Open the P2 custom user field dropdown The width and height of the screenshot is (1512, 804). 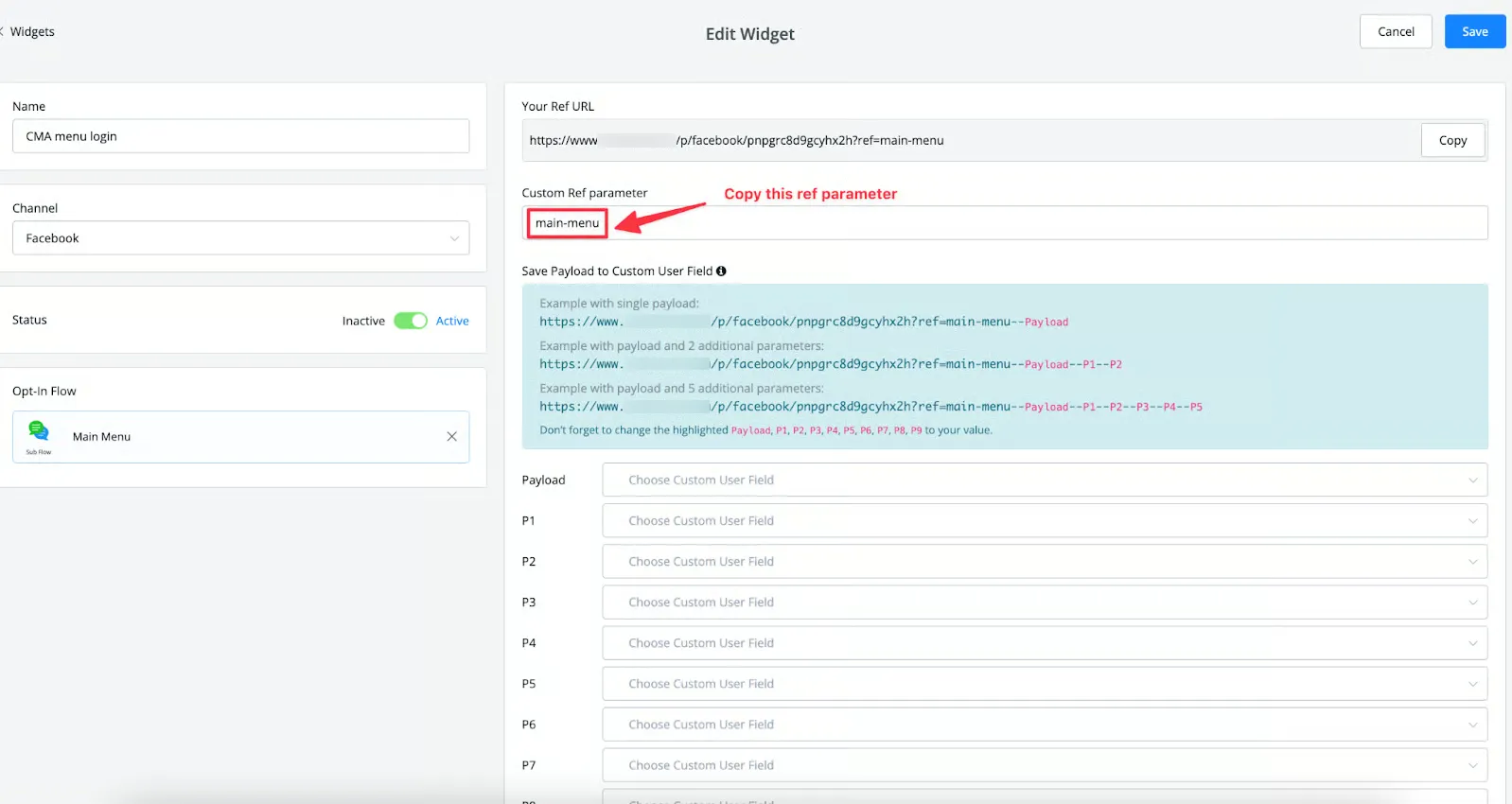click(x=1045, y=561)
